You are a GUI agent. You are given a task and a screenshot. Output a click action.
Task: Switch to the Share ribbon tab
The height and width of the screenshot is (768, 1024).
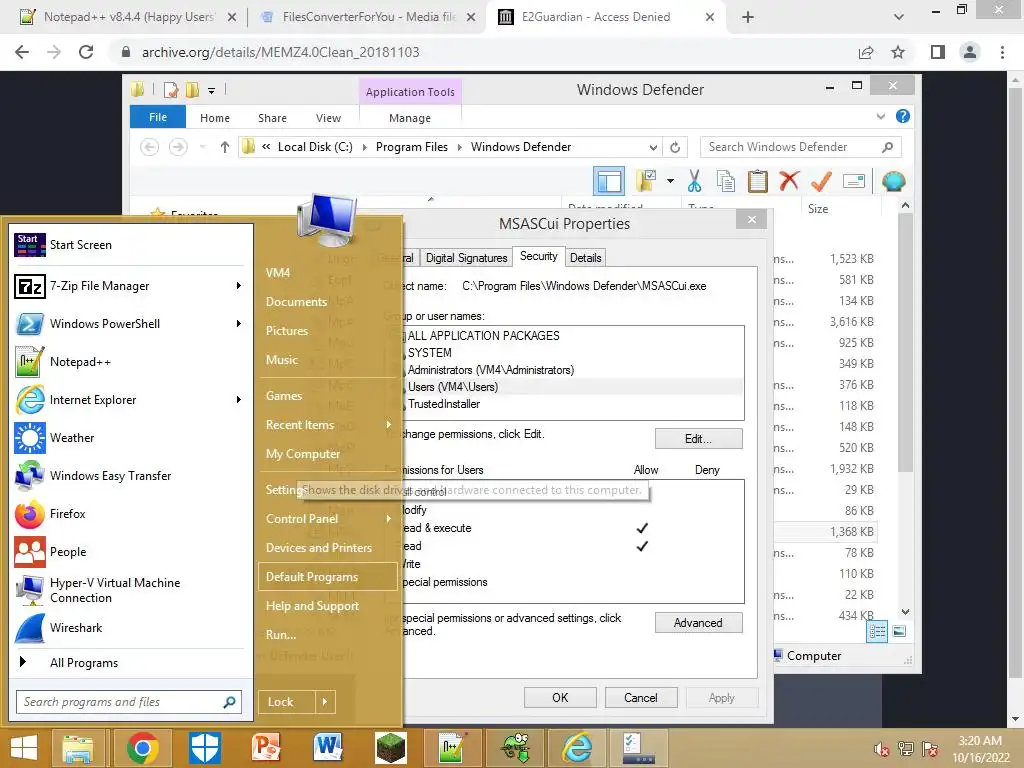[x=272, y=118]
